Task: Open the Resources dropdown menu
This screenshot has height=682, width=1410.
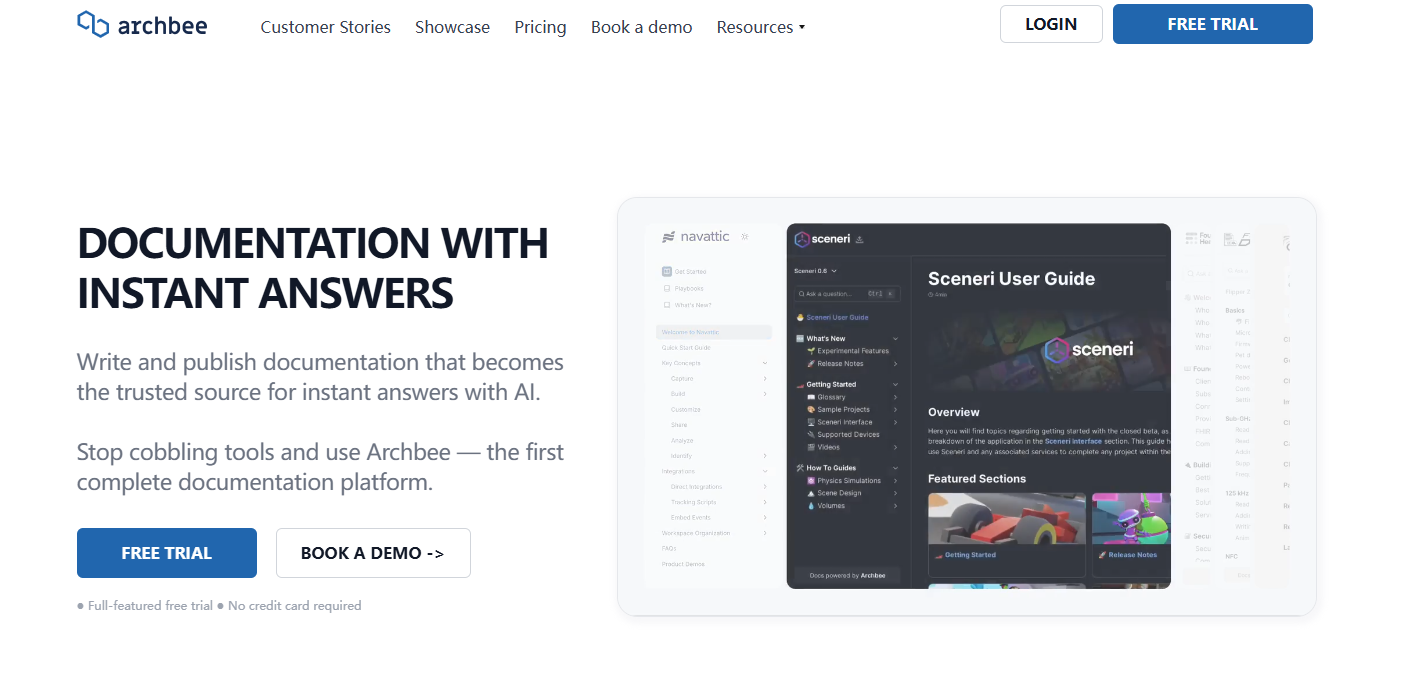Action: [760, 27]
